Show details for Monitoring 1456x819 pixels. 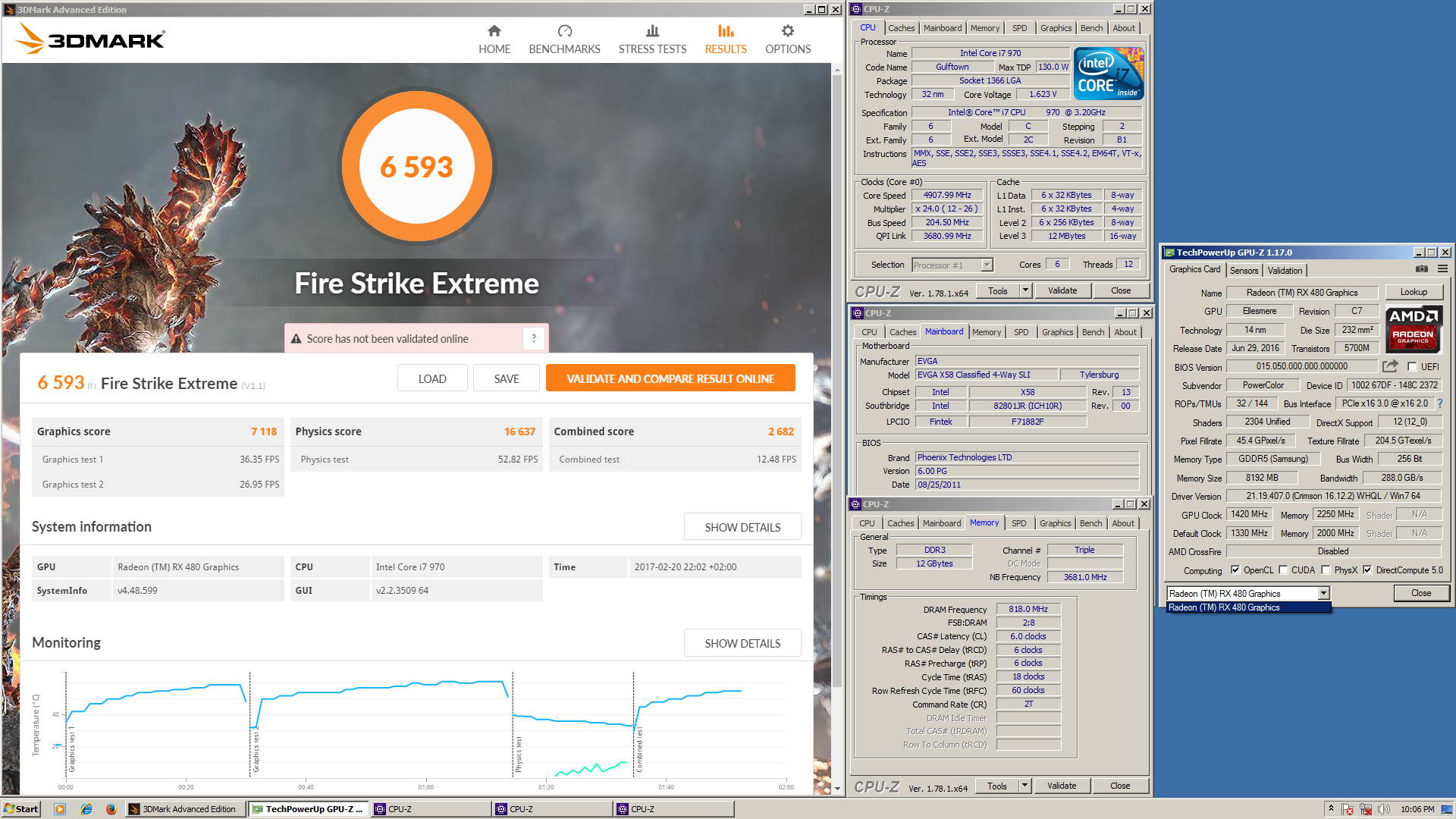742,643
